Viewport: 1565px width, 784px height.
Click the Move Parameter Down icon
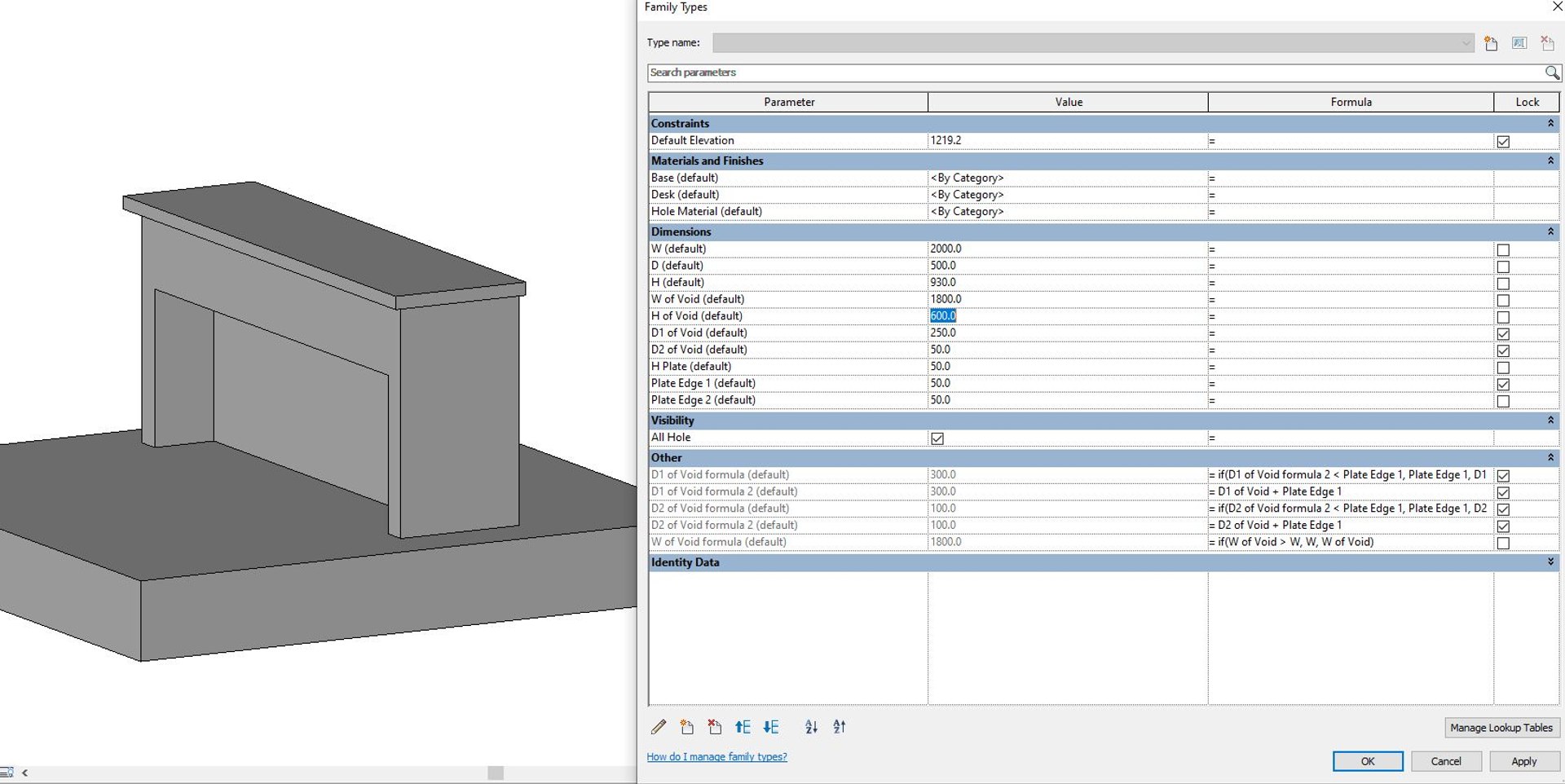pyautogui.click(x=771, y=727)
